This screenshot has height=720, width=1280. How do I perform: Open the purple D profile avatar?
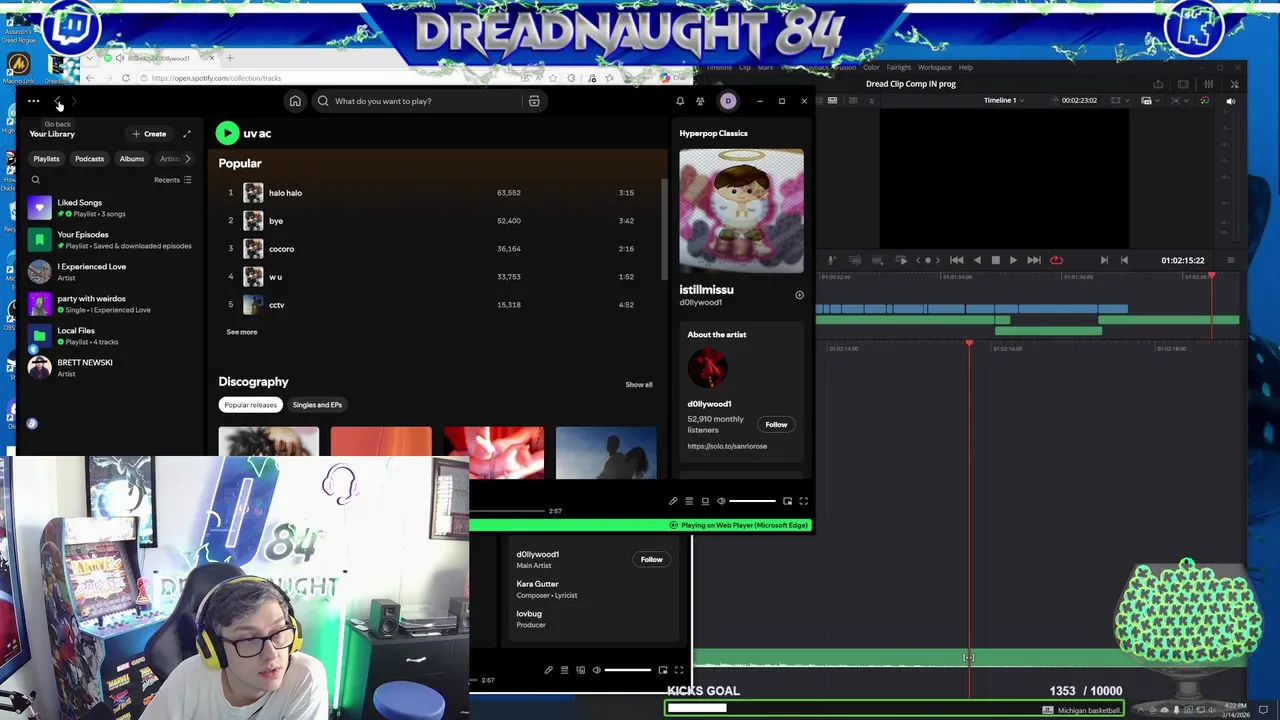pos(728,101)
